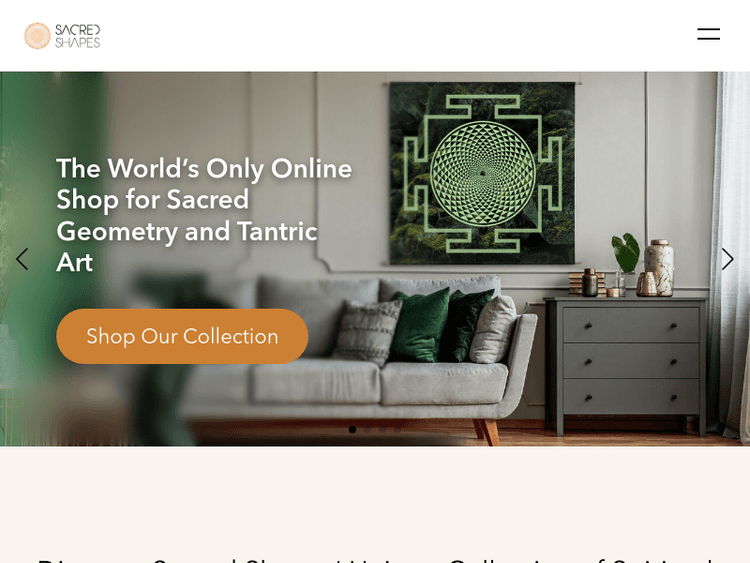Click the marble vase on dresser
Viewport: 750px width, 563px height.
[659, 267]
